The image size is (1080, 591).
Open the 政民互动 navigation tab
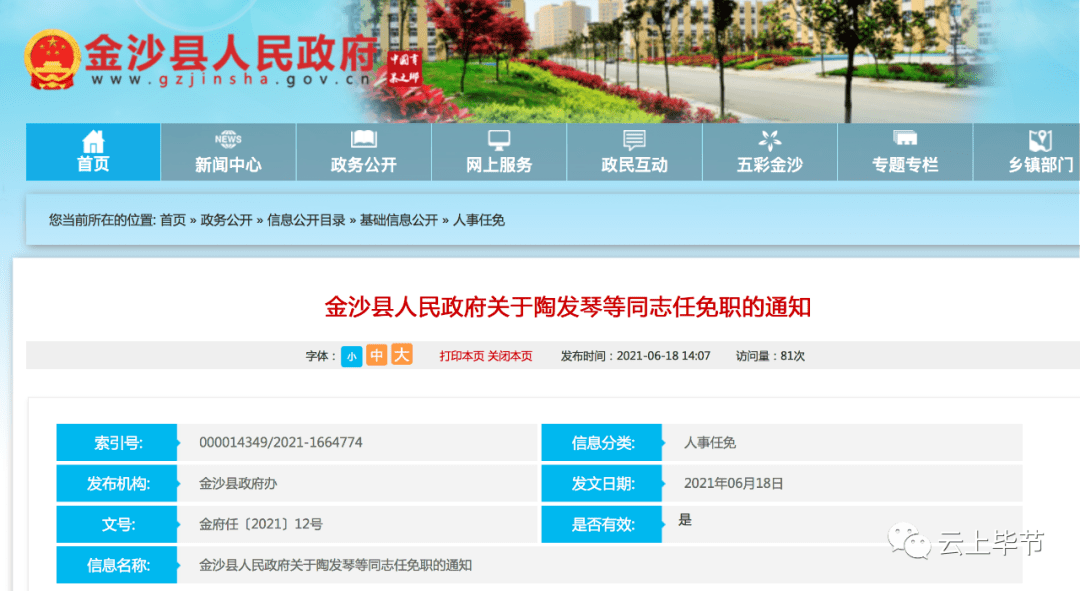634,152
